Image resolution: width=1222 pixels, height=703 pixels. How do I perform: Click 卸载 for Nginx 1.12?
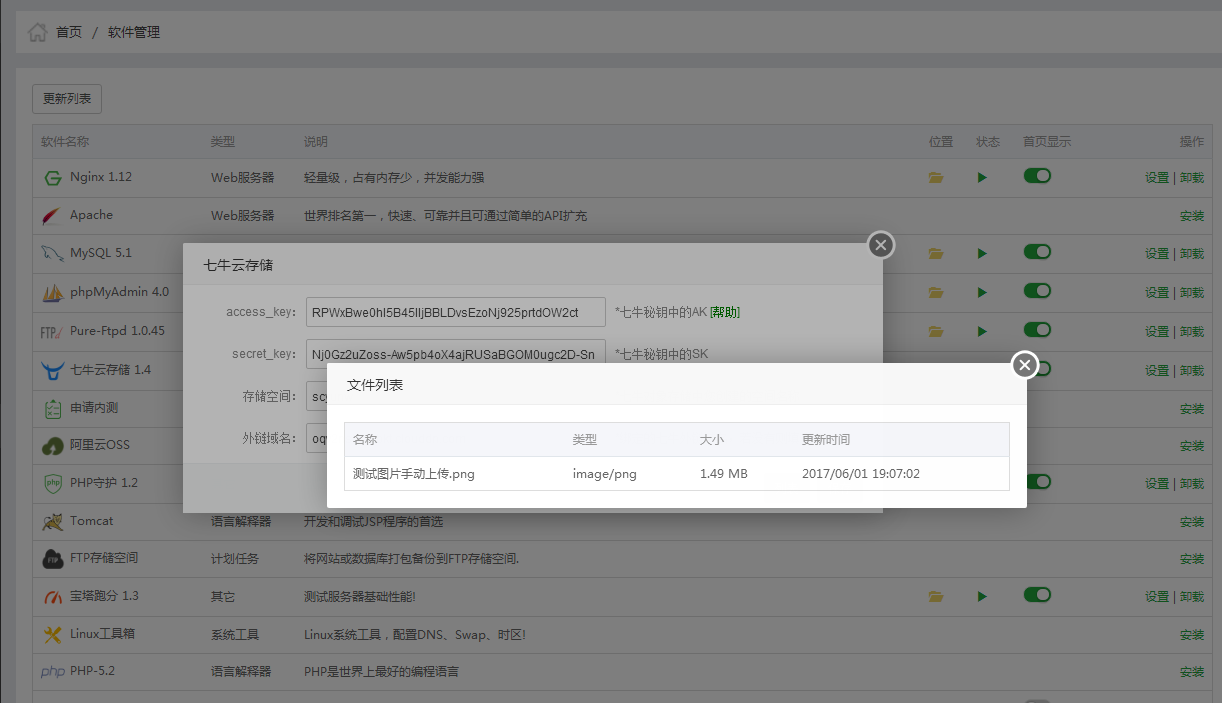(x=1192, y=178)
